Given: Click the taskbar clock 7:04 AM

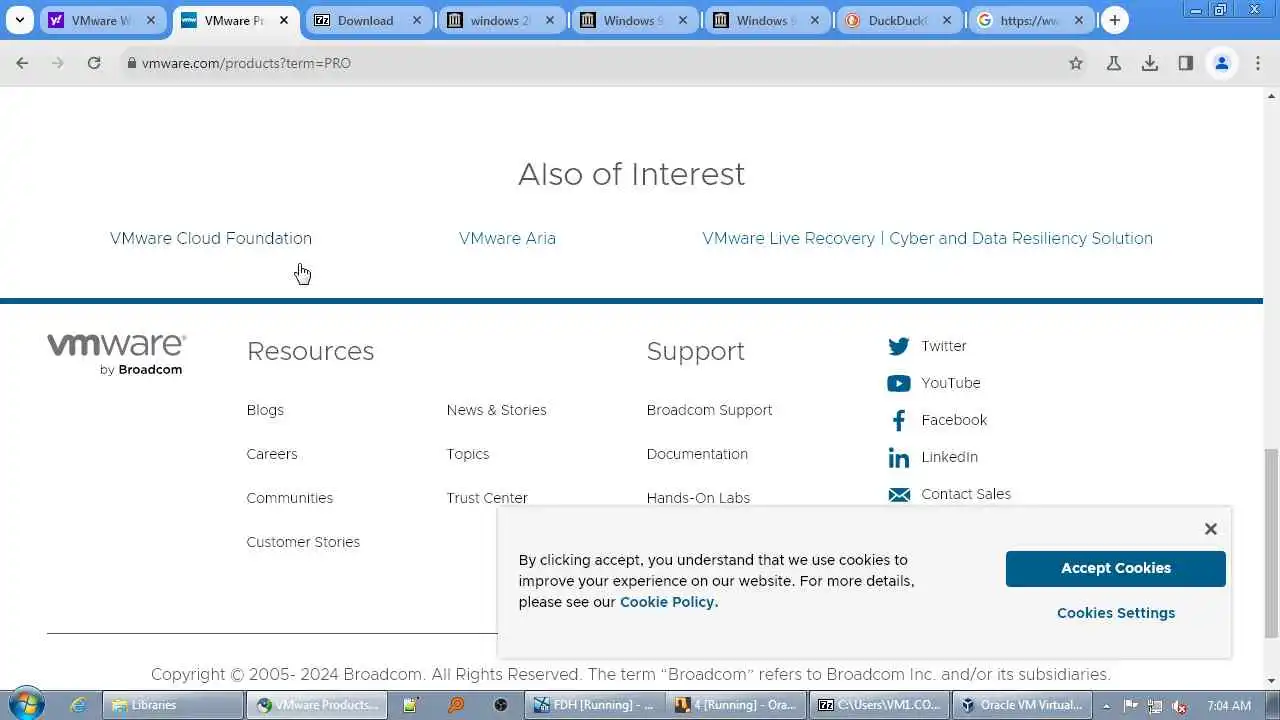Looking at the screenshot, I should pos(1229,706).
